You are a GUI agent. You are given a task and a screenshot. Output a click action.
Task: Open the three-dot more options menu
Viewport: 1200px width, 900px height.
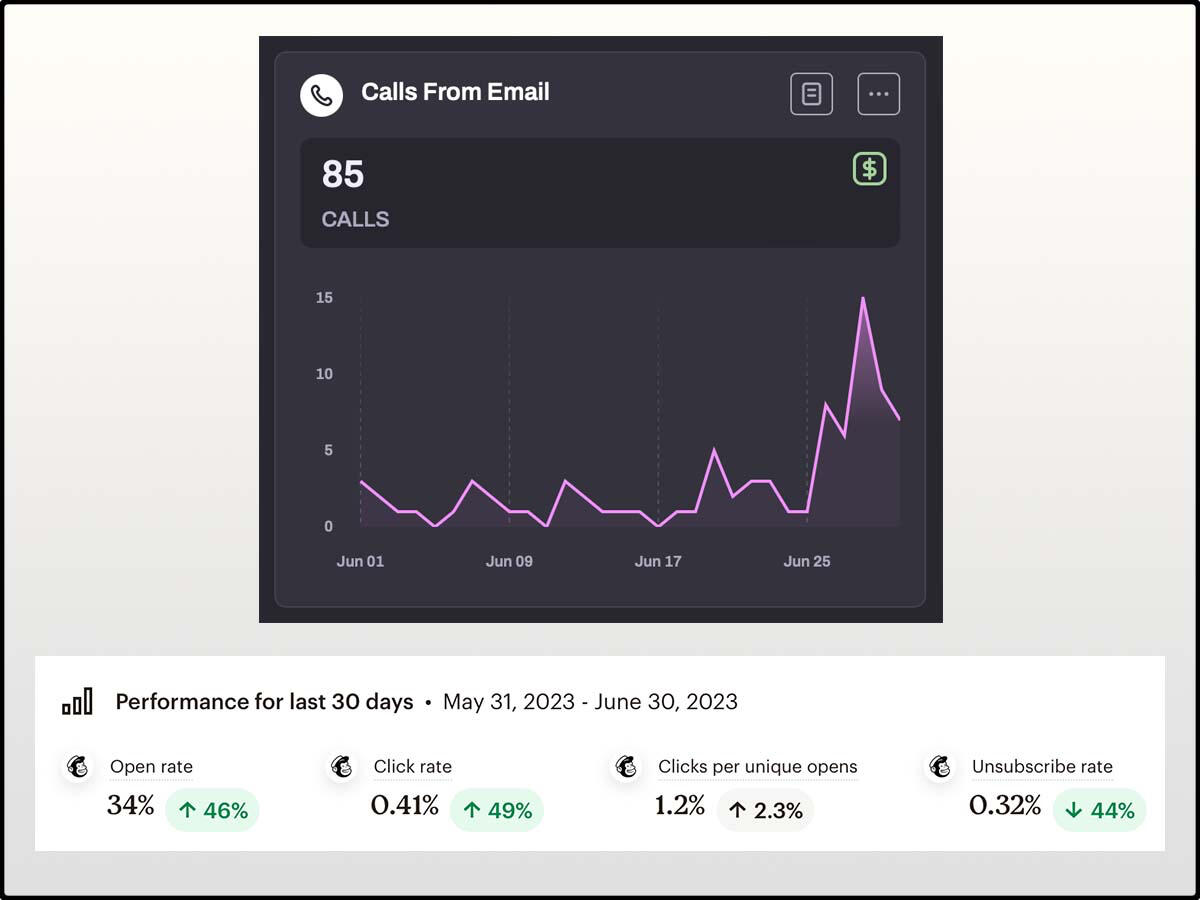coord(878,94)
